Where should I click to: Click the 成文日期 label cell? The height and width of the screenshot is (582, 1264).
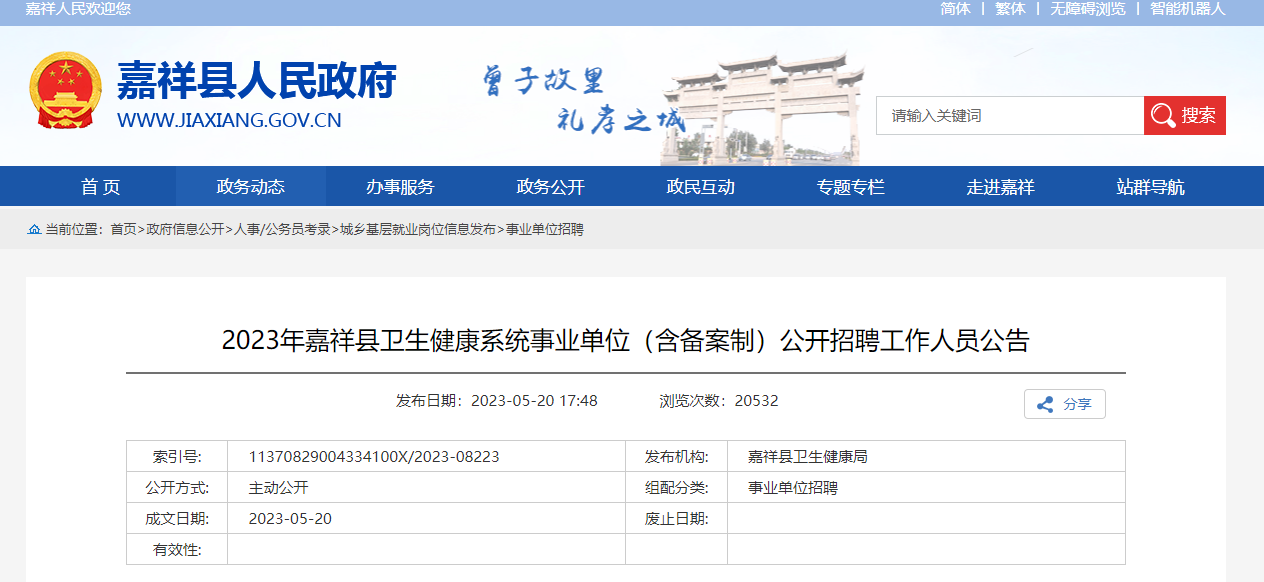177,519
